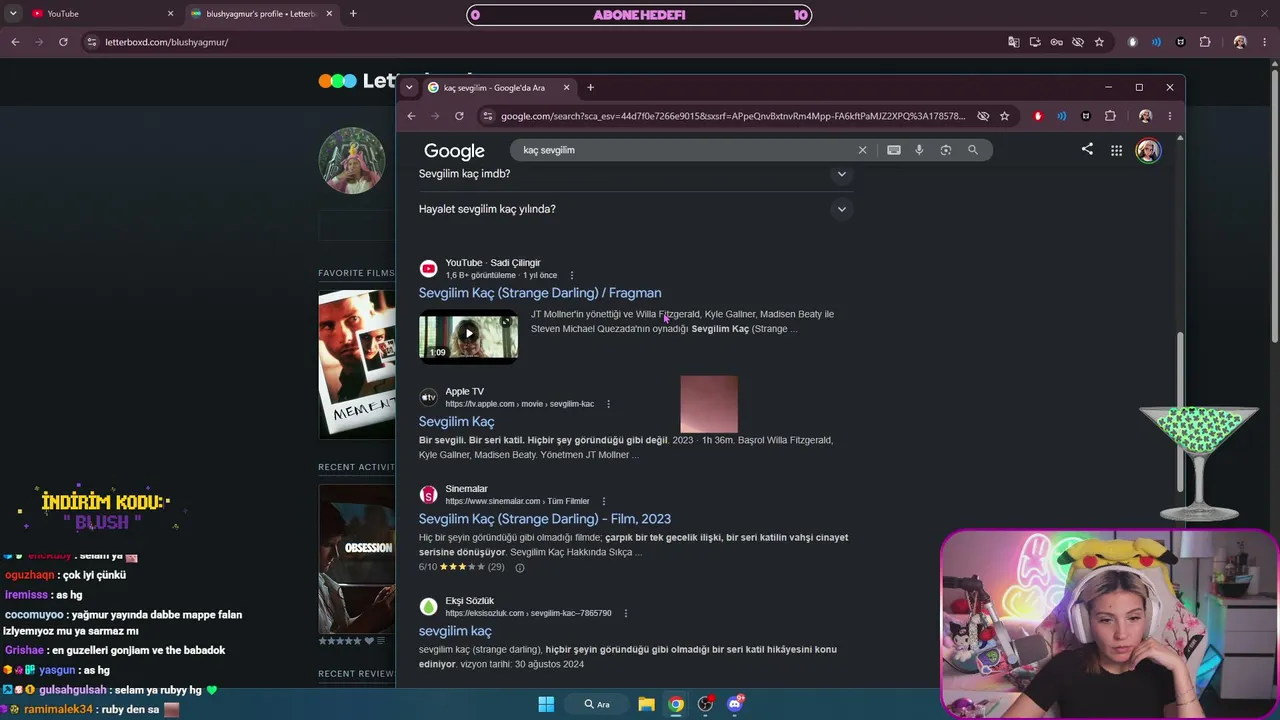Open the Obsession poster in Recent Activity
This screenshot has width=1280, height=720.
[357, 559]
